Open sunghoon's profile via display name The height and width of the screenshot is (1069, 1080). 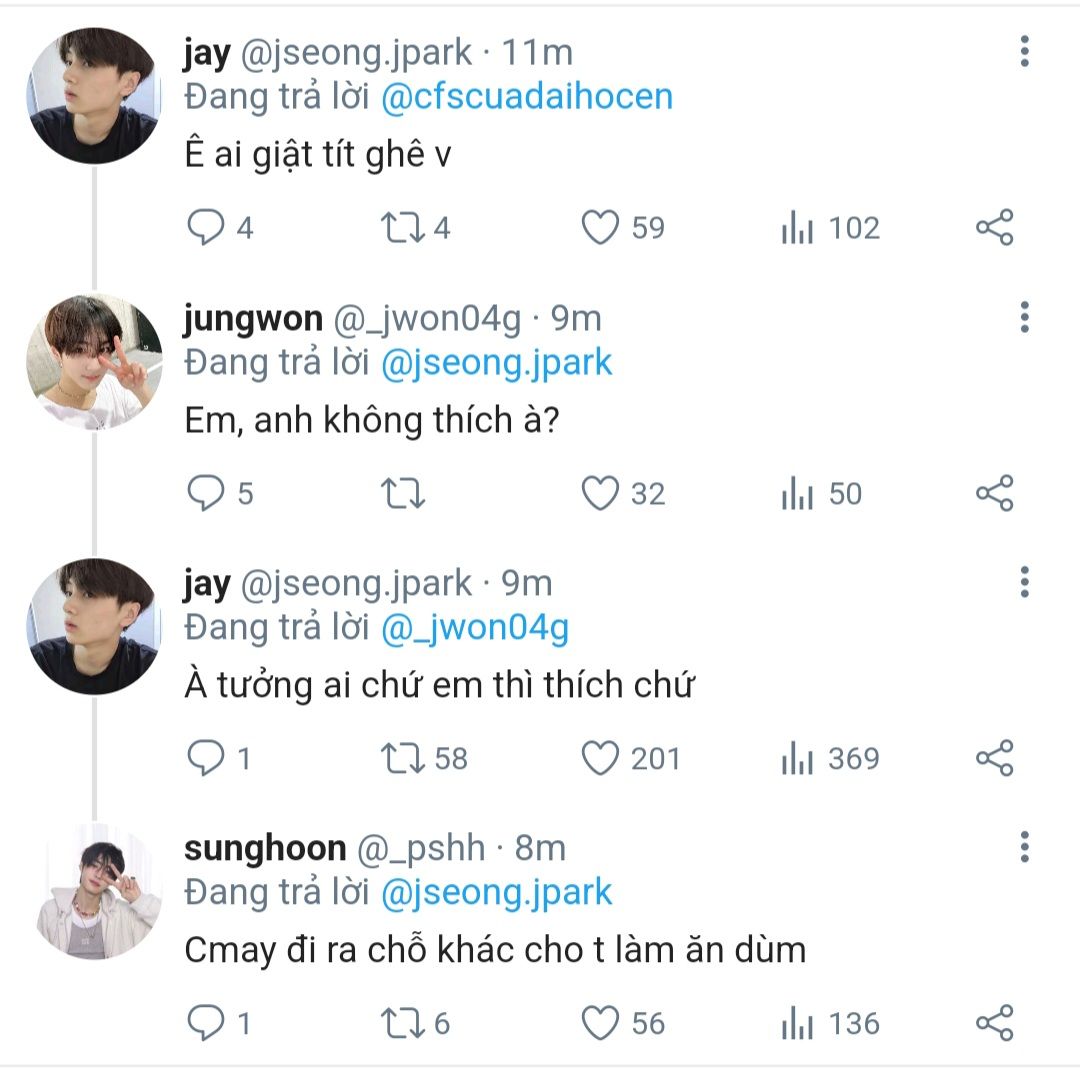(x=265, y=847)
